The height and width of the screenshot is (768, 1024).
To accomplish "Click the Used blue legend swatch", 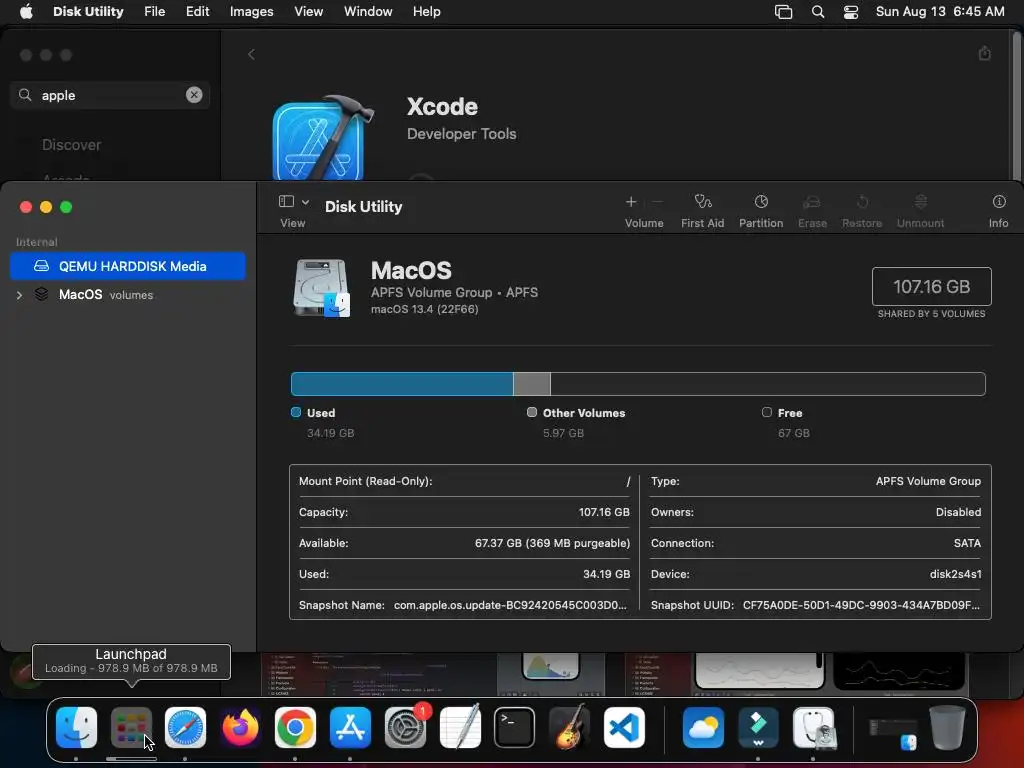I will pos(296,412).
